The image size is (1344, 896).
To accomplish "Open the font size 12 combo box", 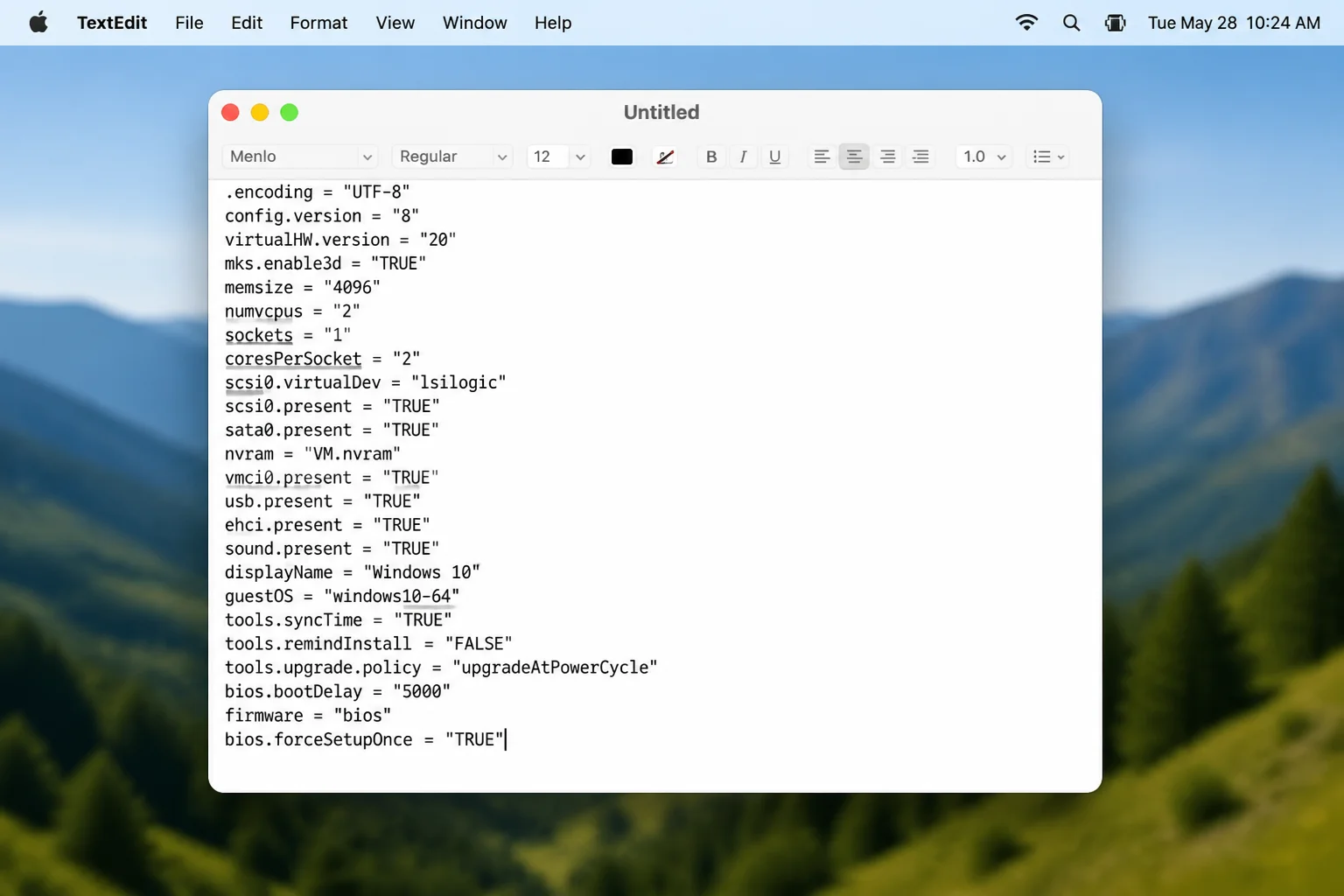I will point(559,157).
